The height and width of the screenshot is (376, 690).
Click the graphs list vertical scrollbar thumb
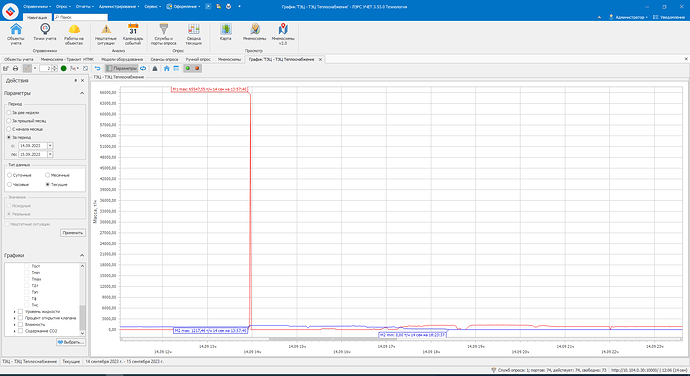82,317
